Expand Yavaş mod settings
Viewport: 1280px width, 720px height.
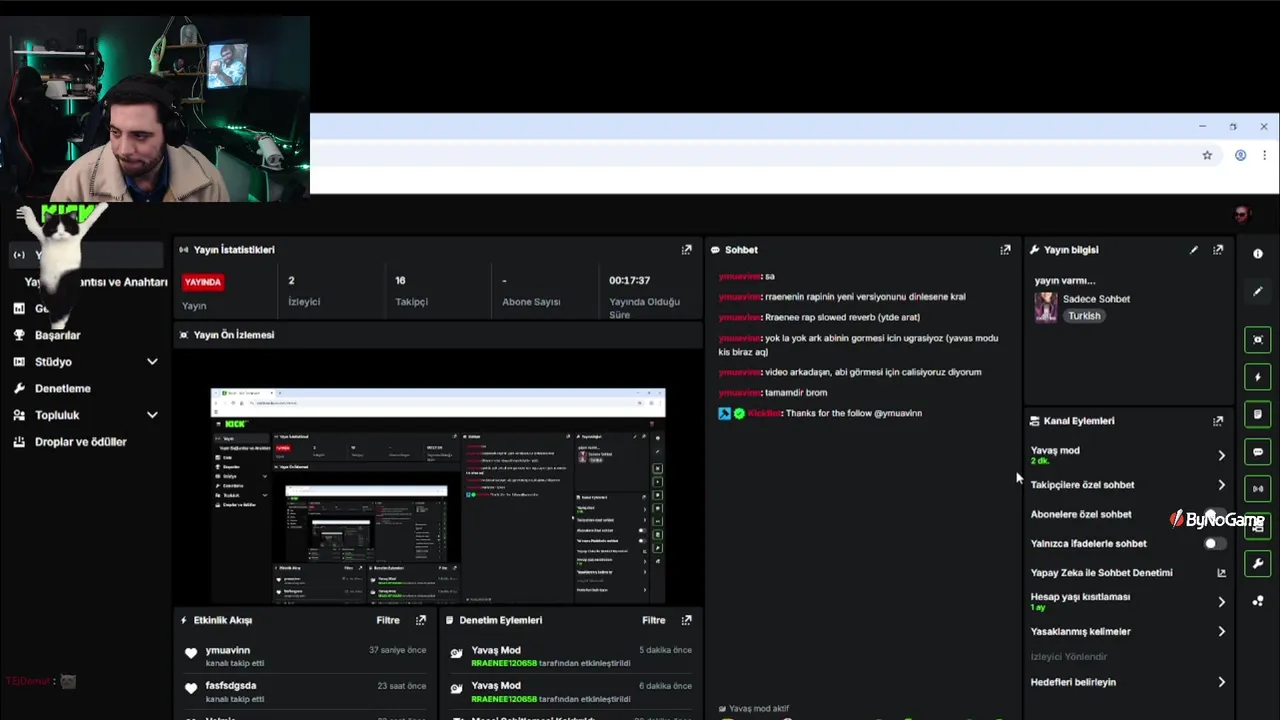1221,455
